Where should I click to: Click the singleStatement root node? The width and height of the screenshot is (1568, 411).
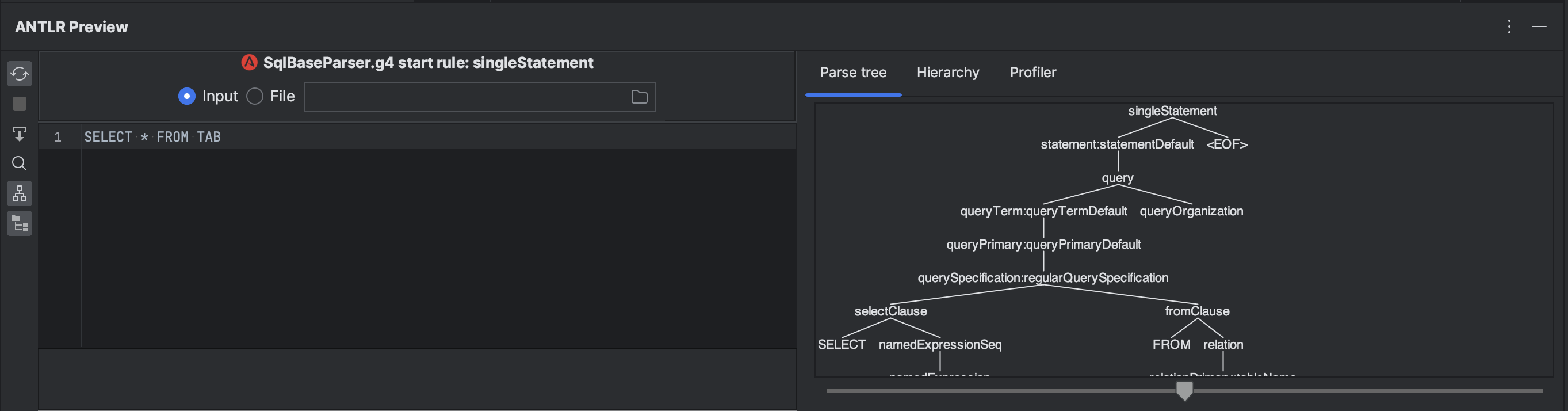1172,111
